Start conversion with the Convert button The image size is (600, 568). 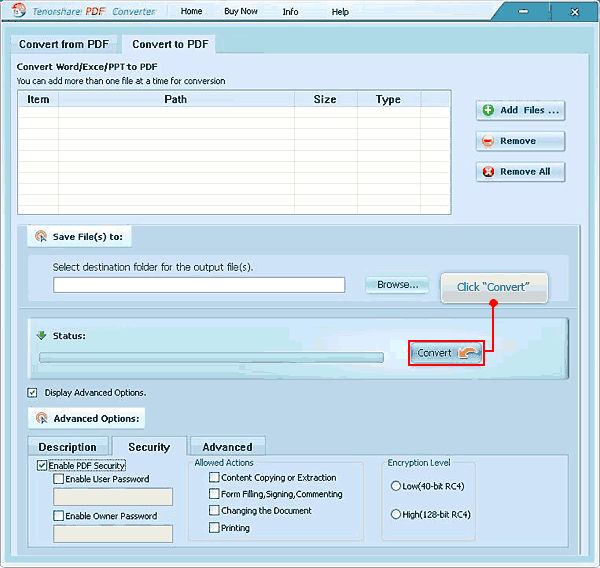coord(446,353)
